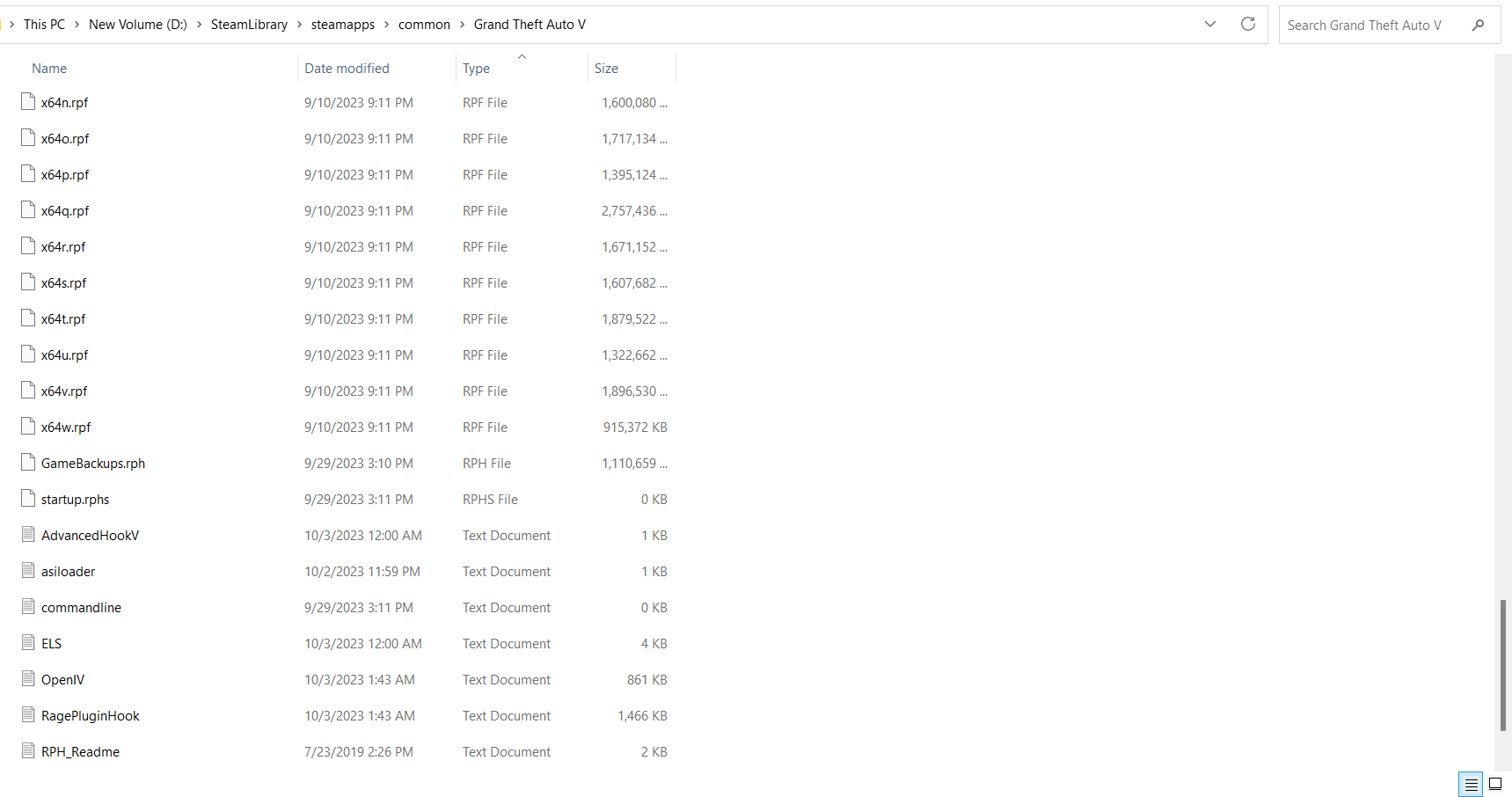Click the RPHS File type cell
This screenshot has height=797, width=1512.
491,500
